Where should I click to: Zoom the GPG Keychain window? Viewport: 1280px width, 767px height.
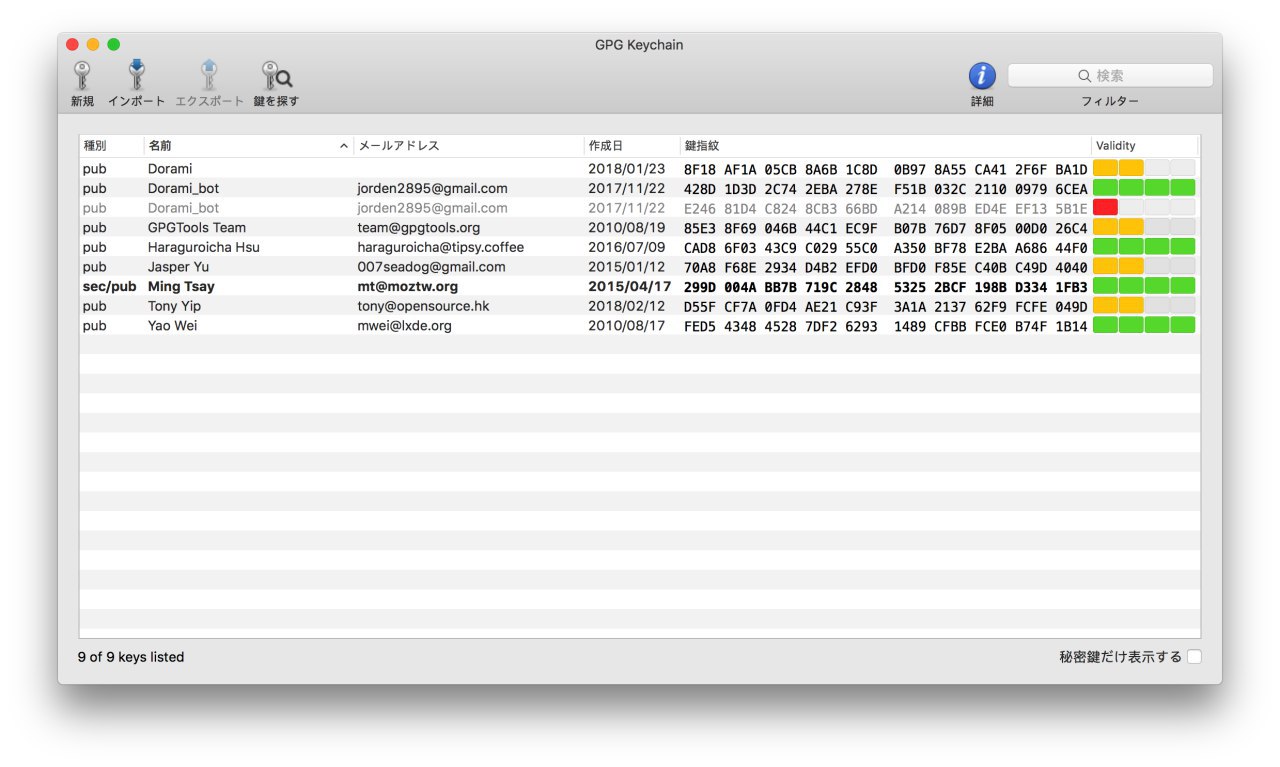click(113, 44)
